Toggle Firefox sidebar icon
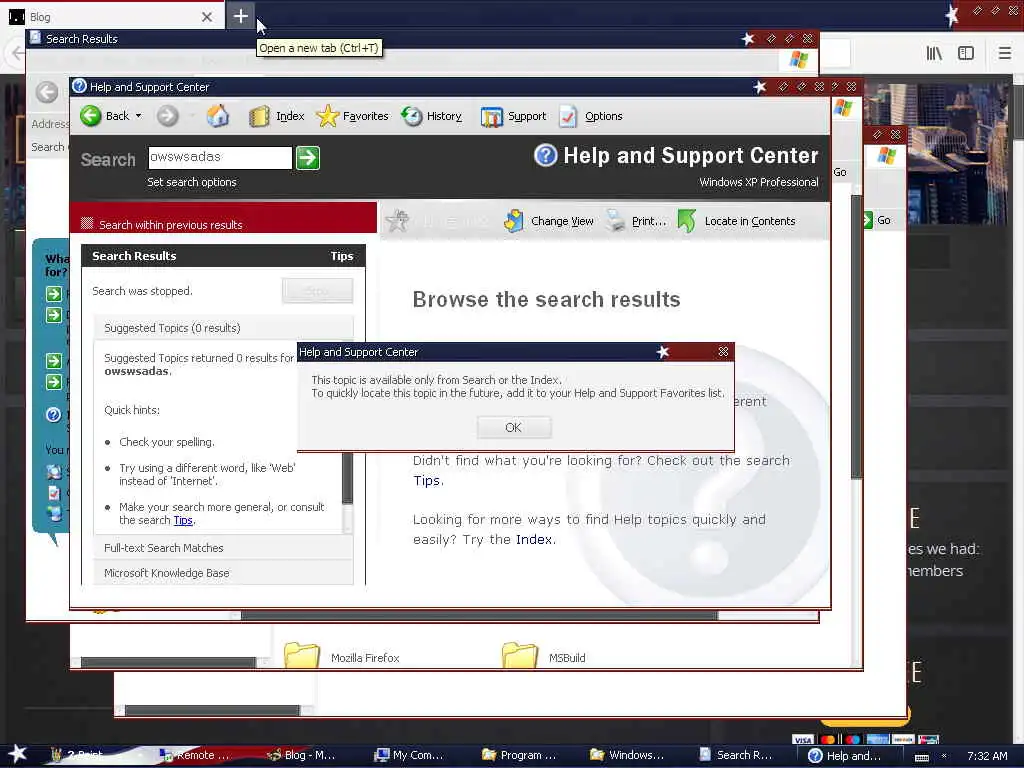The width and height of the screenshot is (1024, 768). pos(966,54)
